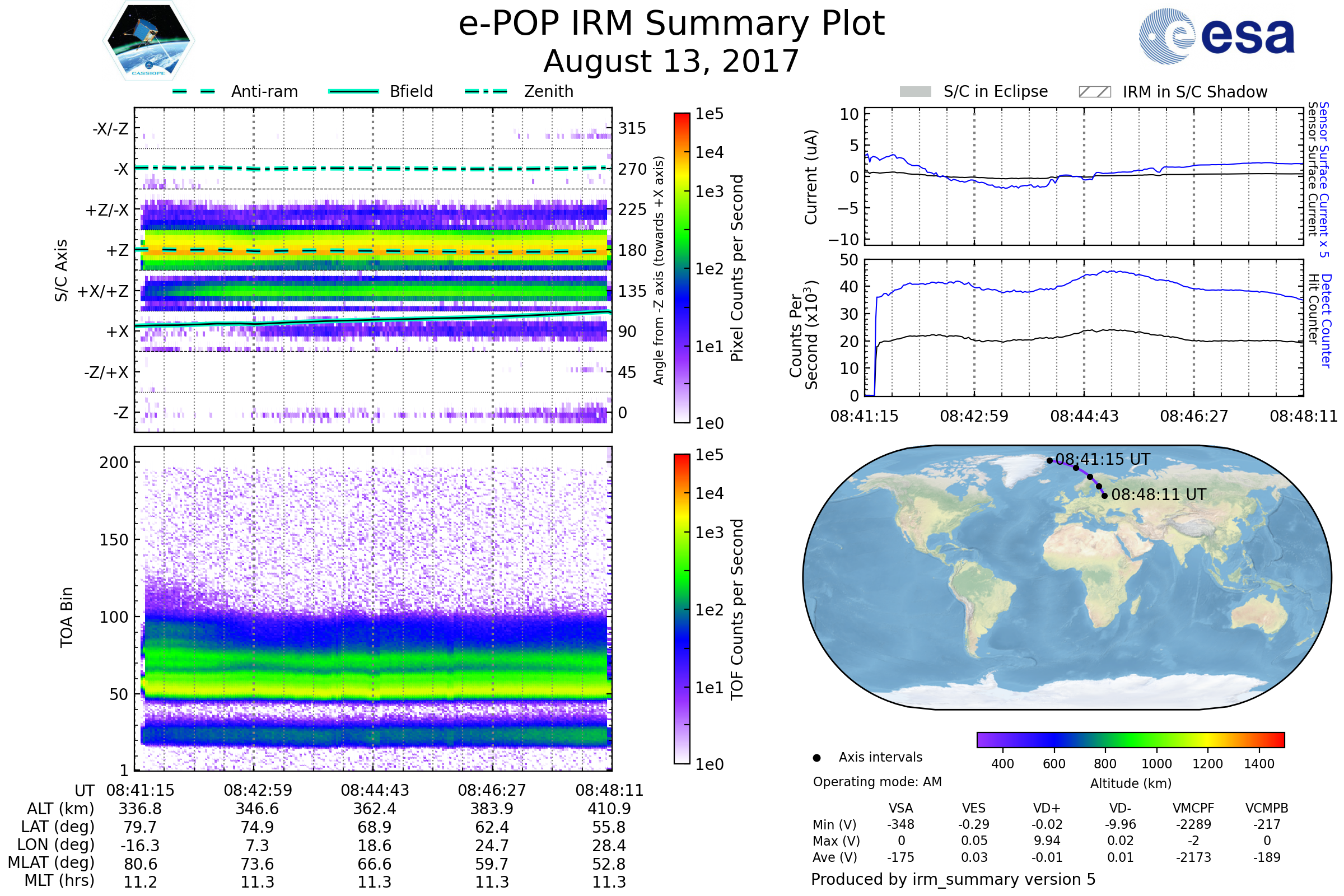Image resolution: width=1344 pixels, height=896 pixels.
Task: Click the Anti-ram dashed line legend marker
Action: point(194,91)
